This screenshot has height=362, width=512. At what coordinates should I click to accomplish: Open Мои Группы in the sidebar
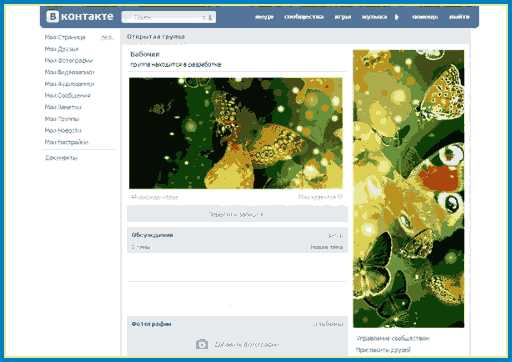62,119
